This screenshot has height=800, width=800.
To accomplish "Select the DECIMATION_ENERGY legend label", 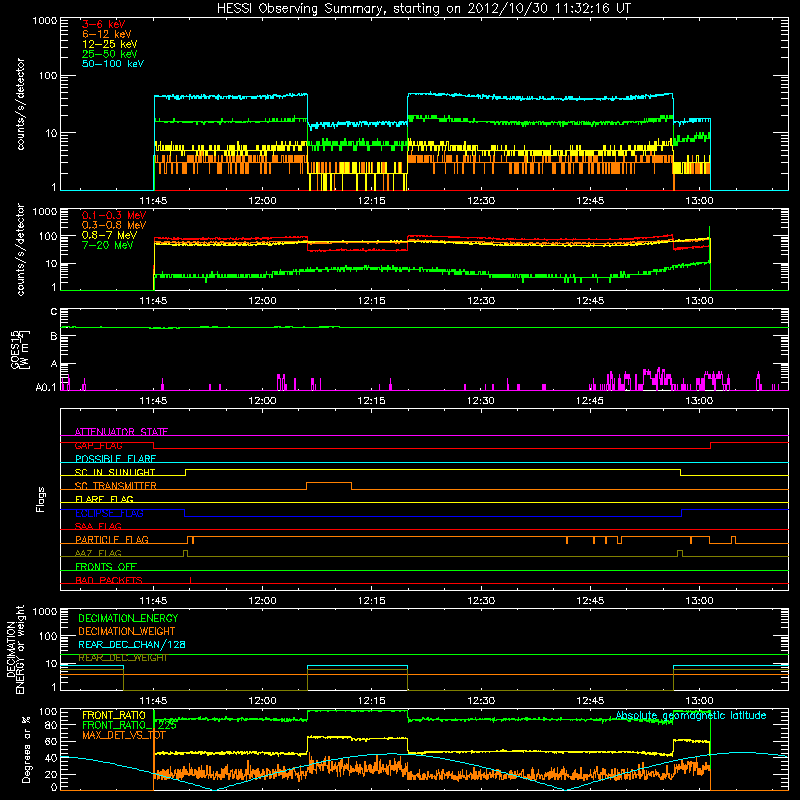I will [x=128, y=618].
